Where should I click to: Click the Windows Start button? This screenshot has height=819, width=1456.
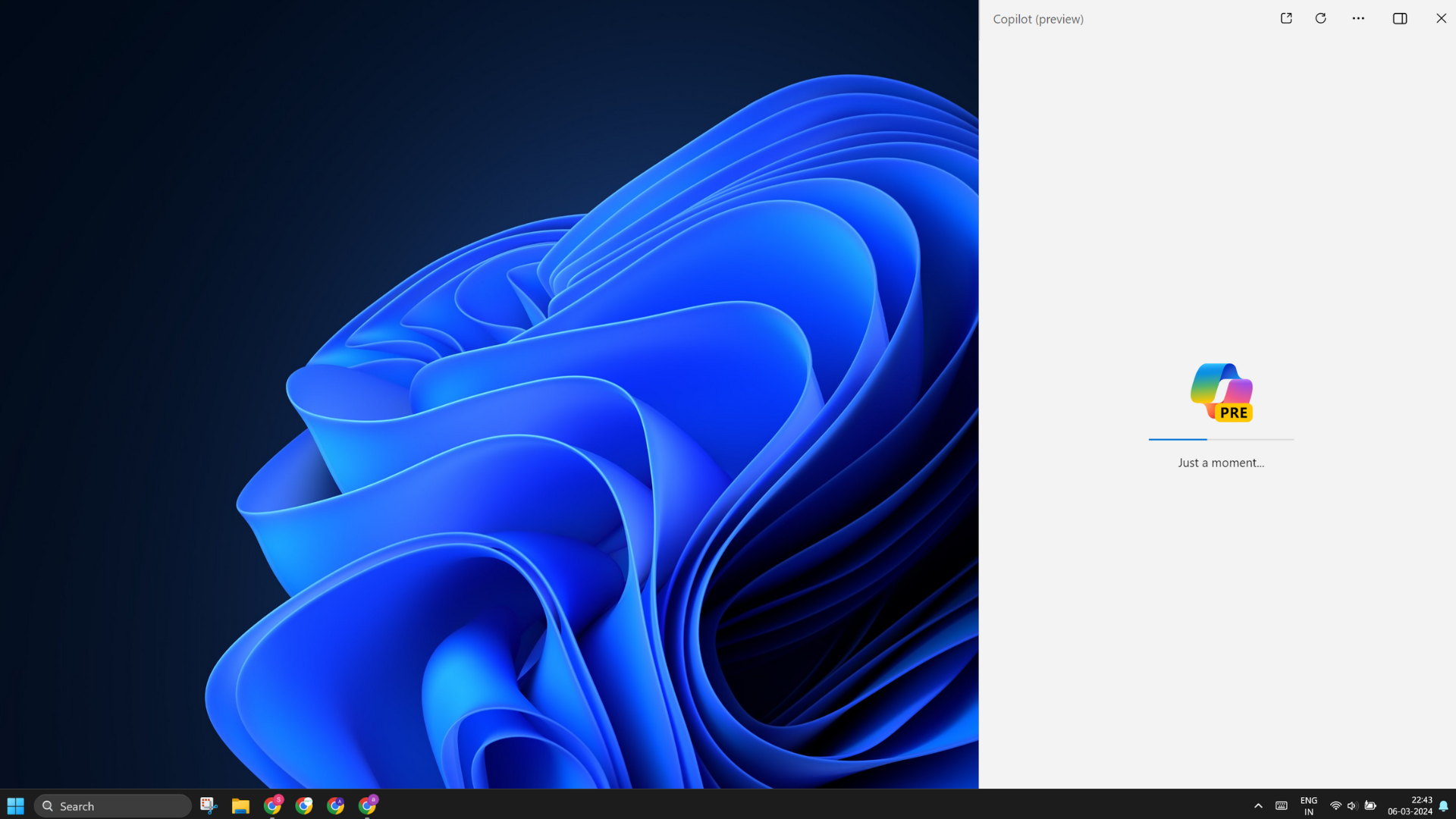point(15,806)
